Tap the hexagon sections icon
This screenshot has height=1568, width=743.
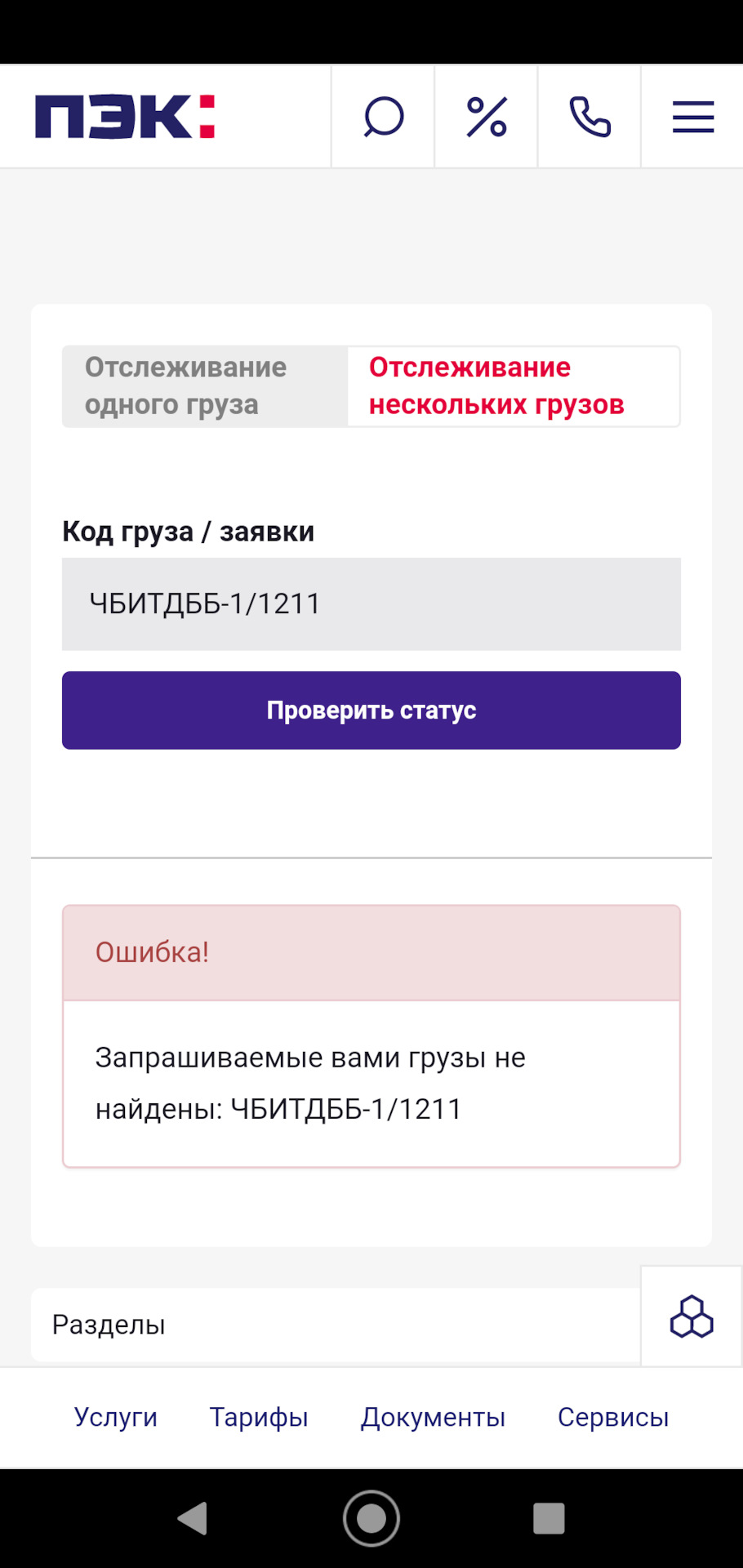point(692,1316)
